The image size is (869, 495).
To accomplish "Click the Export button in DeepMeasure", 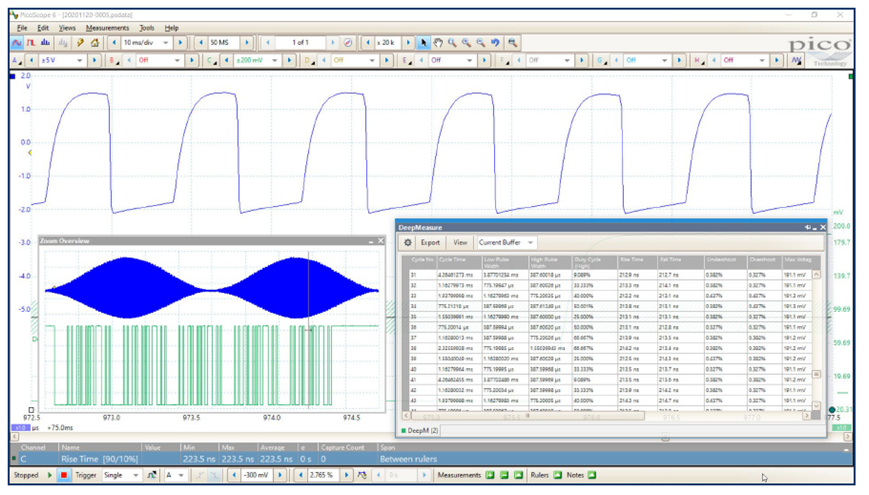I will [430, 242].
